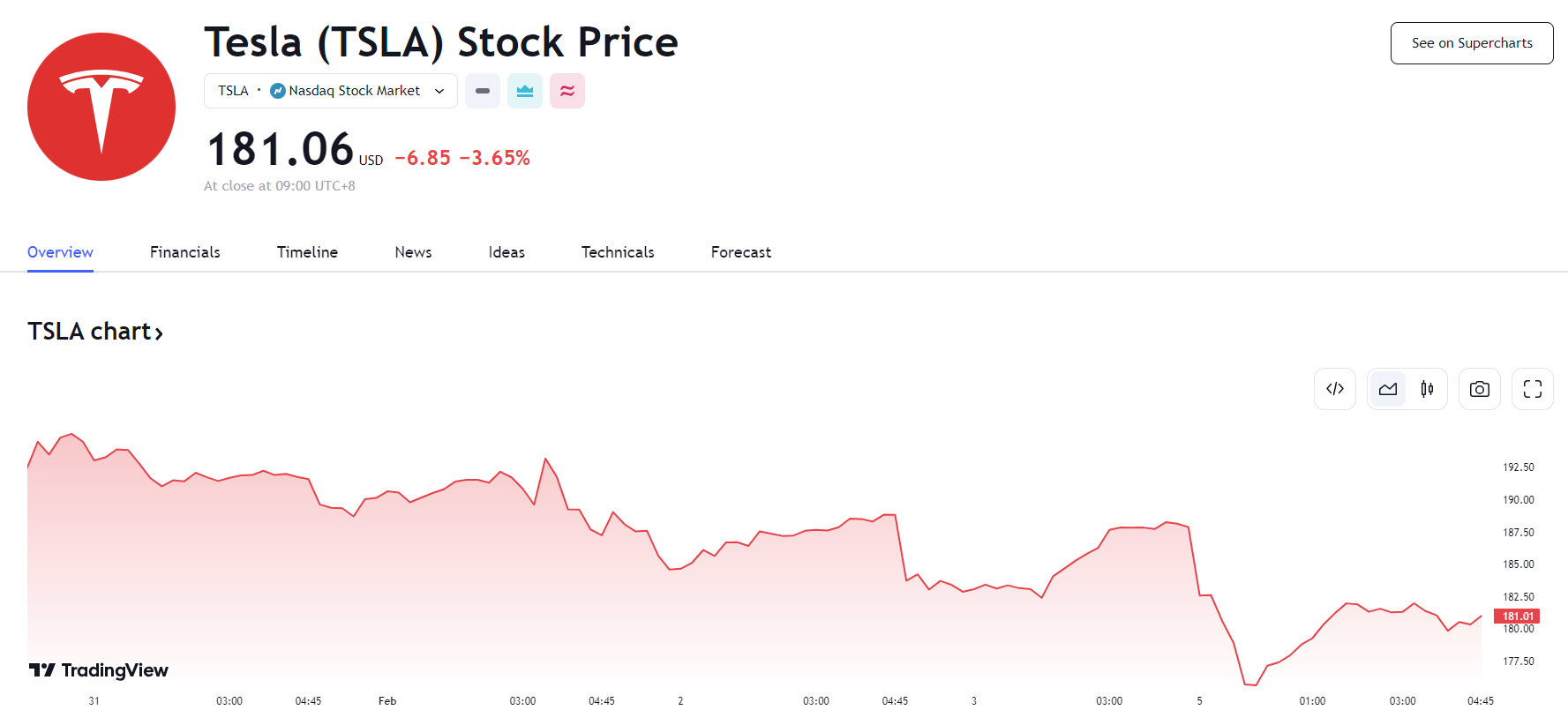The height and width of the screenshot is (725, 1568).
Task: Click the red Tesla logo
Action: coord(101,107)
